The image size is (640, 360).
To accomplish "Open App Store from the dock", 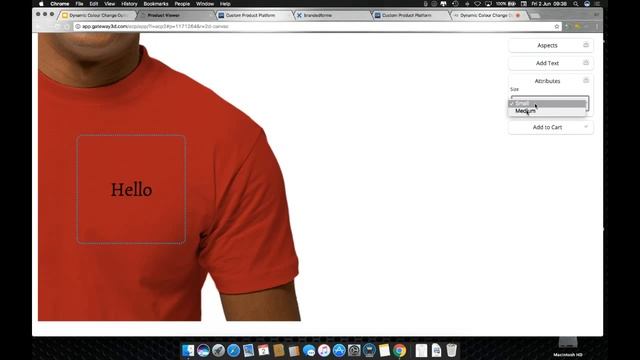I will [x=339, y=350].
